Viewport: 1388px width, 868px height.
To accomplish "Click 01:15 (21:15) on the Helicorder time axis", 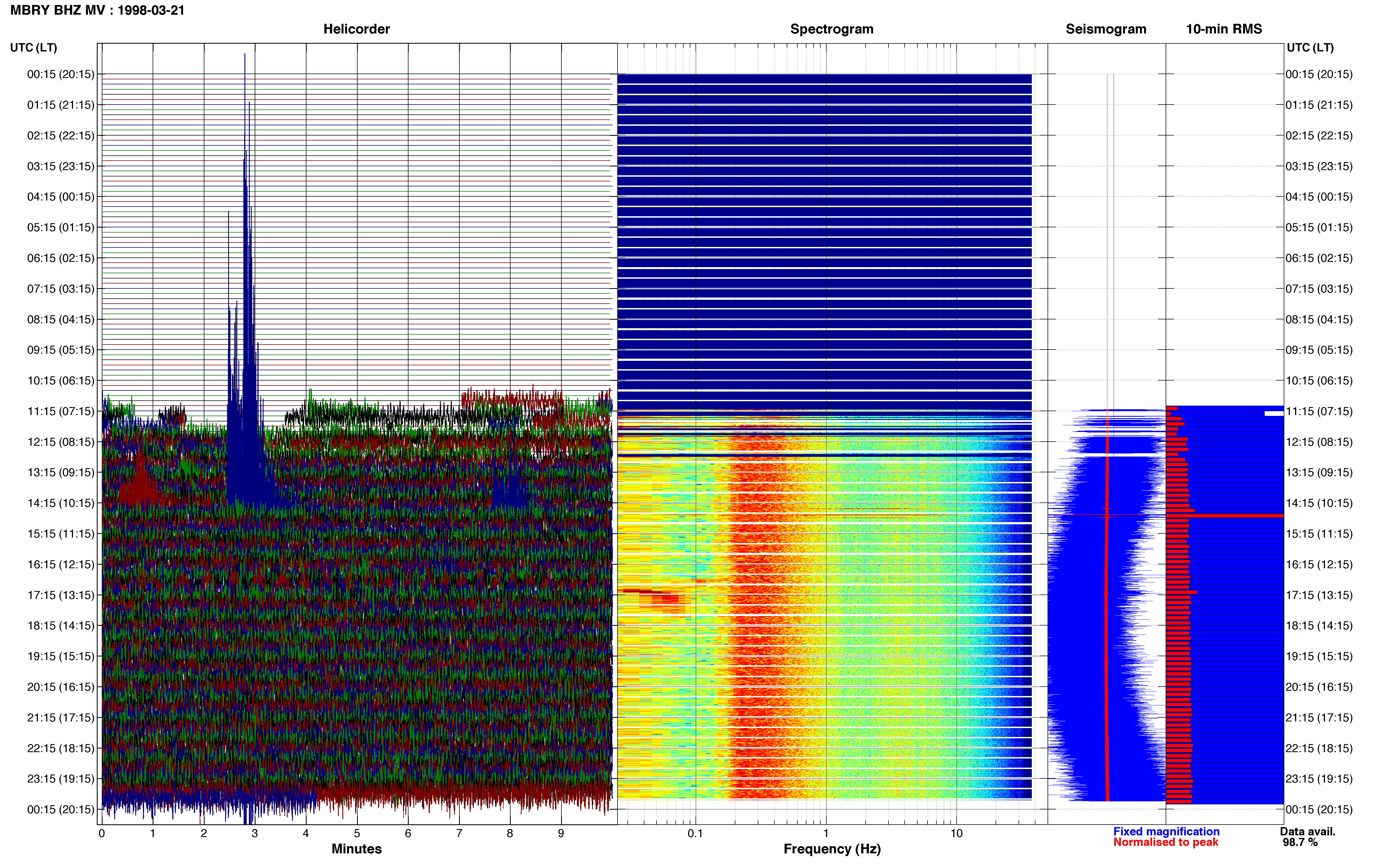I will coord(61,105).
